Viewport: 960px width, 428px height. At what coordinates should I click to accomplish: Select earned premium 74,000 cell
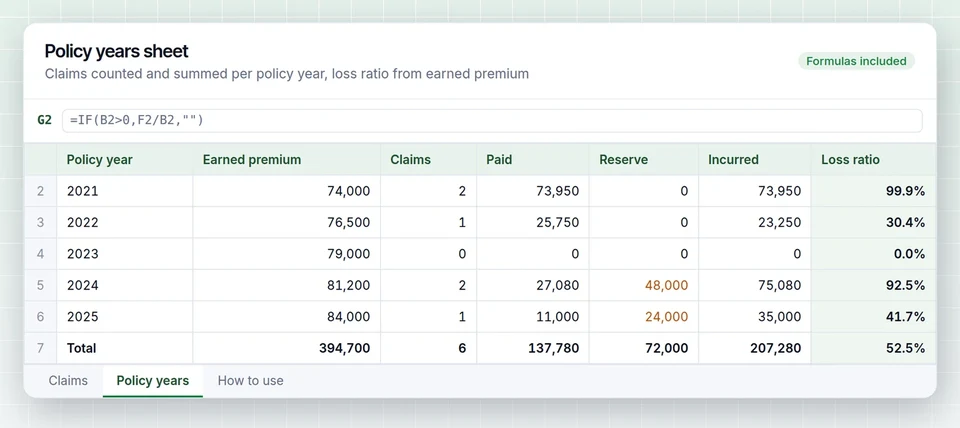pyautogui.click(x=287, y=191)
